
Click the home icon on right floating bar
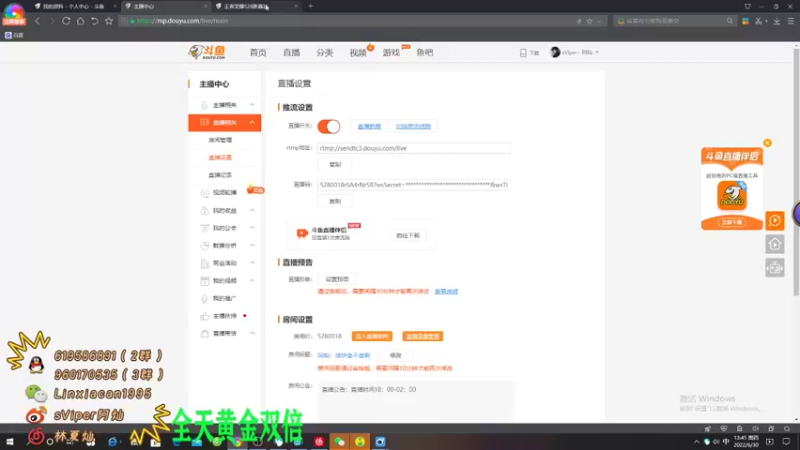[774, 244]
